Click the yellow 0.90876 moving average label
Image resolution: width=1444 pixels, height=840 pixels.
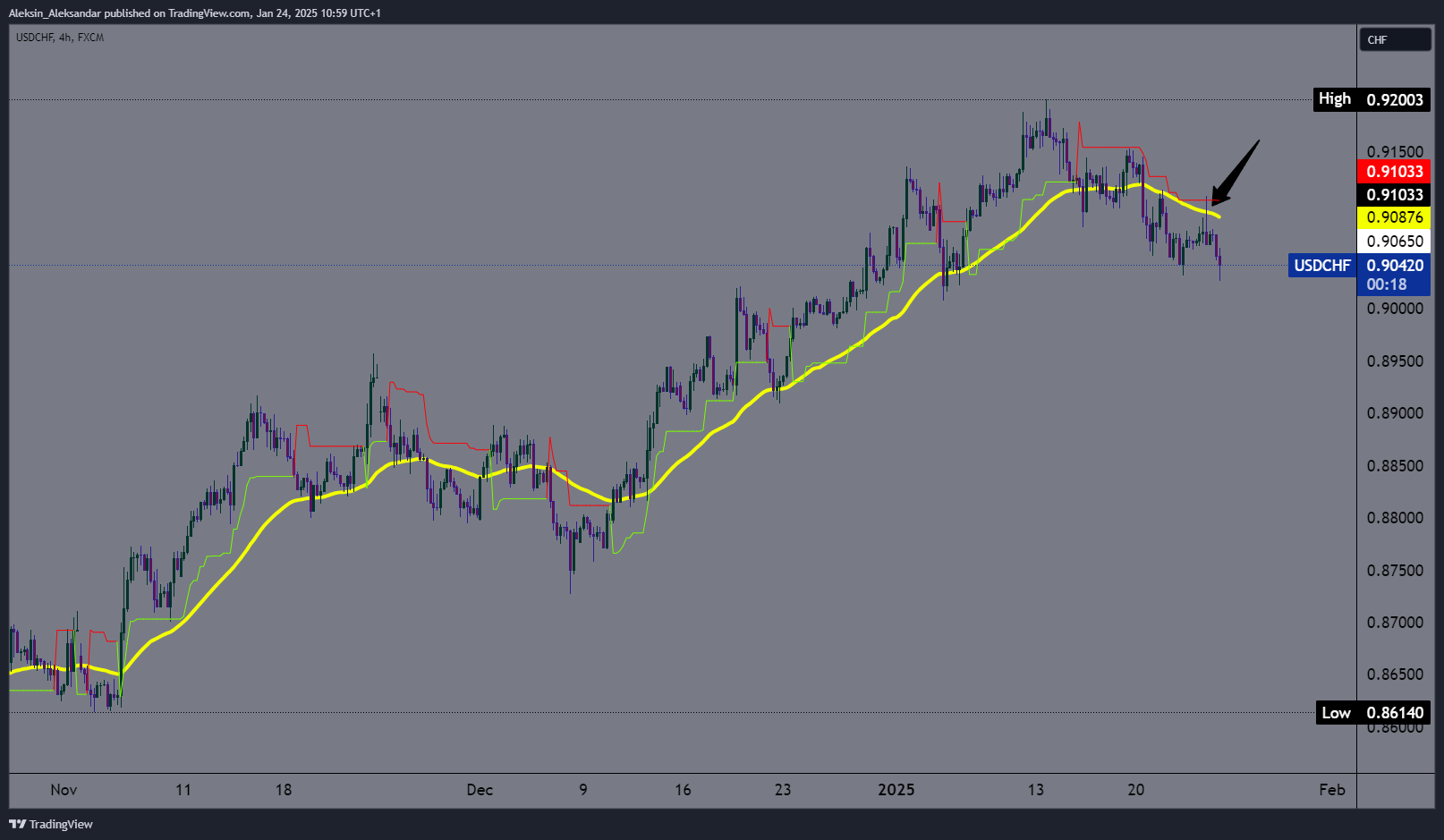[1394, 217]
